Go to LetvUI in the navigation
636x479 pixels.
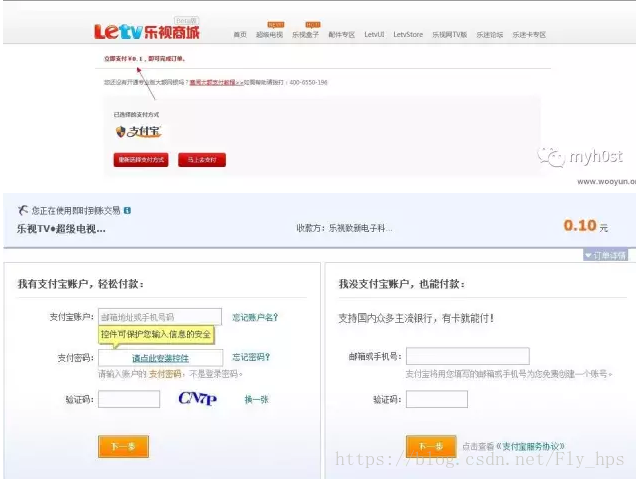click(x=374, y=34)
